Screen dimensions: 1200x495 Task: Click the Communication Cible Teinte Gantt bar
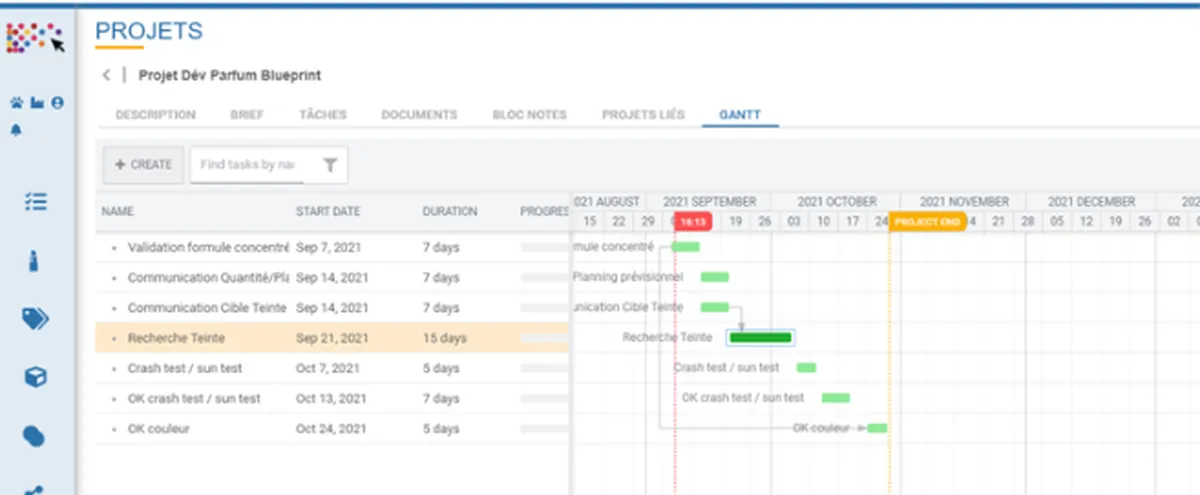(714, 307)
